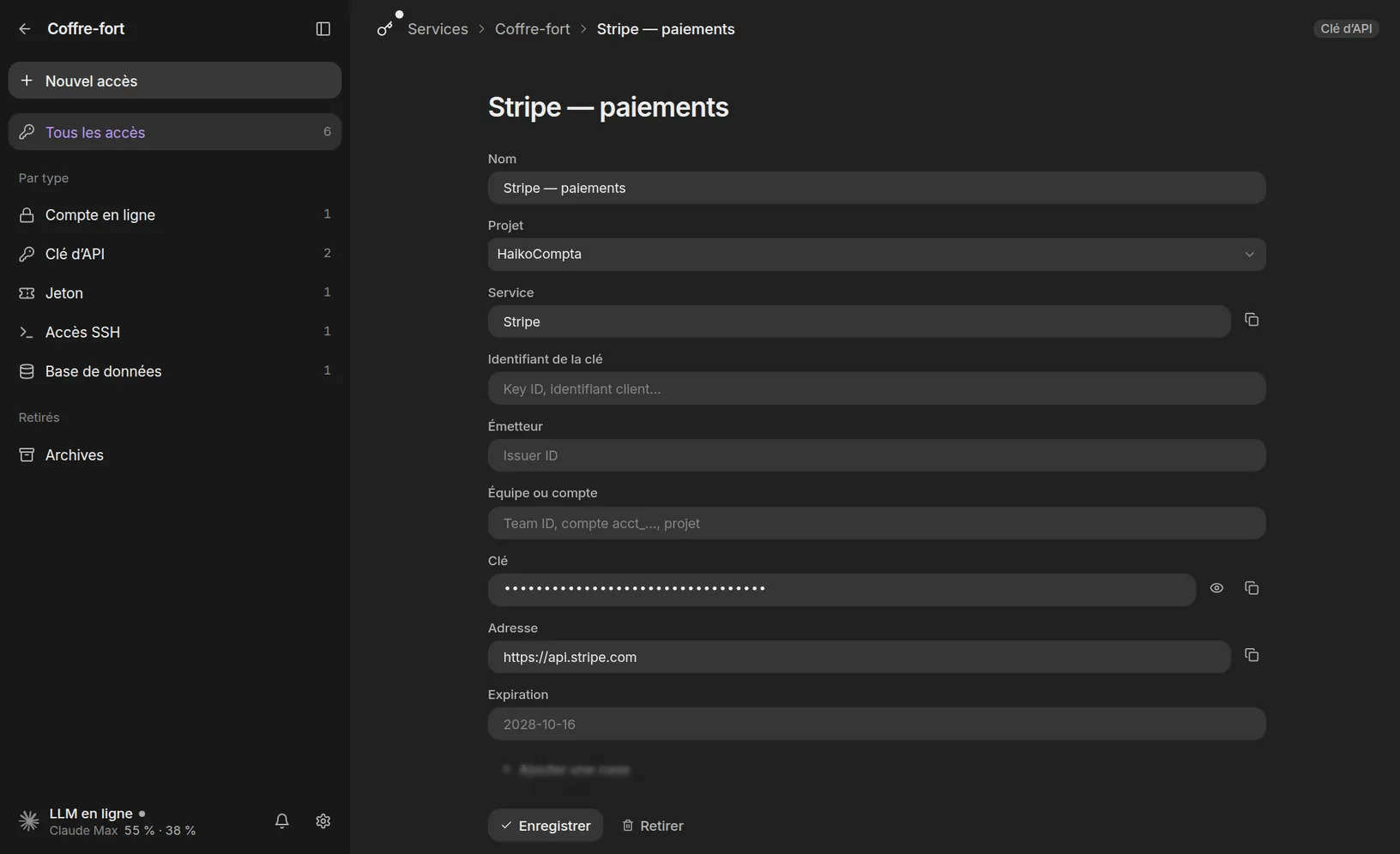Click the Base de données icon
The image size is (1400, 854).
tap(27, 371)
